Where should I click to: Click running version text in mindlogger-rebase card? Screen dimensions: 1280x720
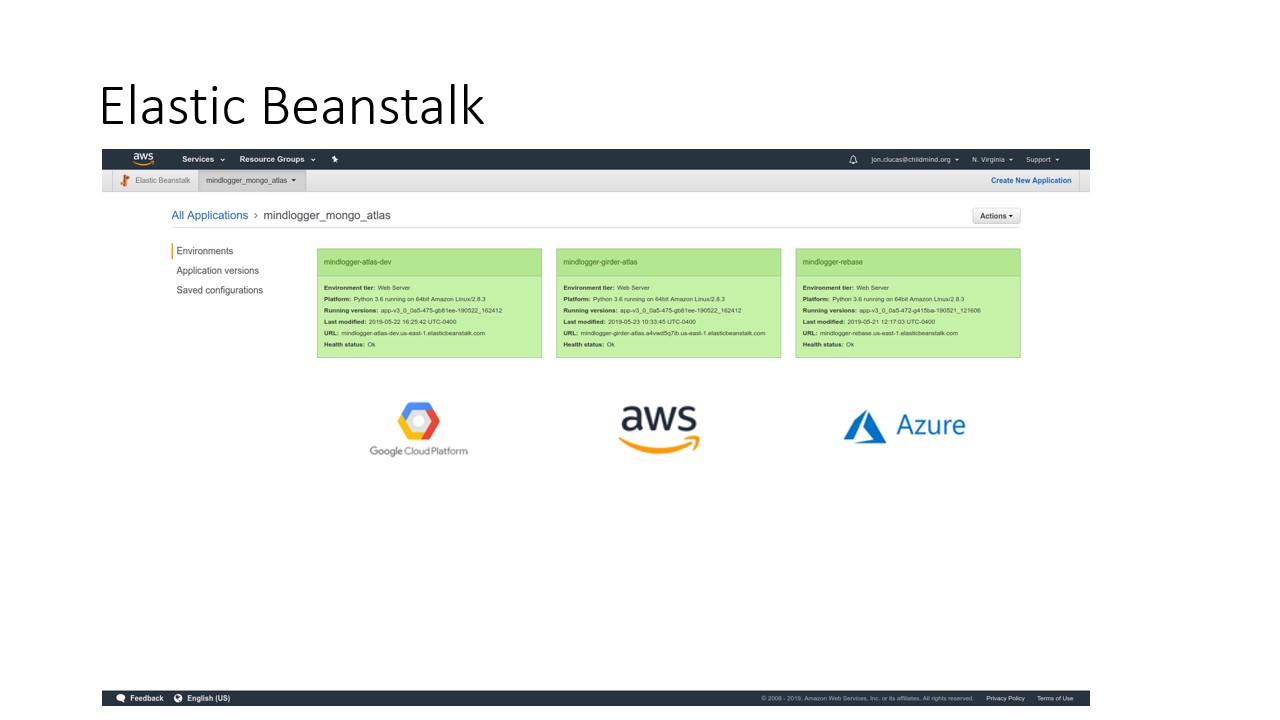pyautogui.click(x=920, y=310)
